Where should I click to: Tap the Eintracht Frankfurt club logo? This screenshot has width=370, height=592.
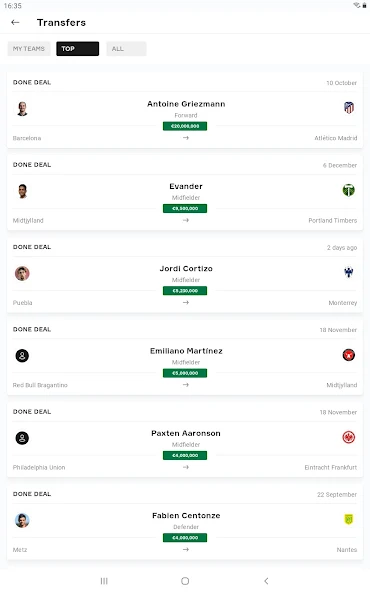pos(348,437)
